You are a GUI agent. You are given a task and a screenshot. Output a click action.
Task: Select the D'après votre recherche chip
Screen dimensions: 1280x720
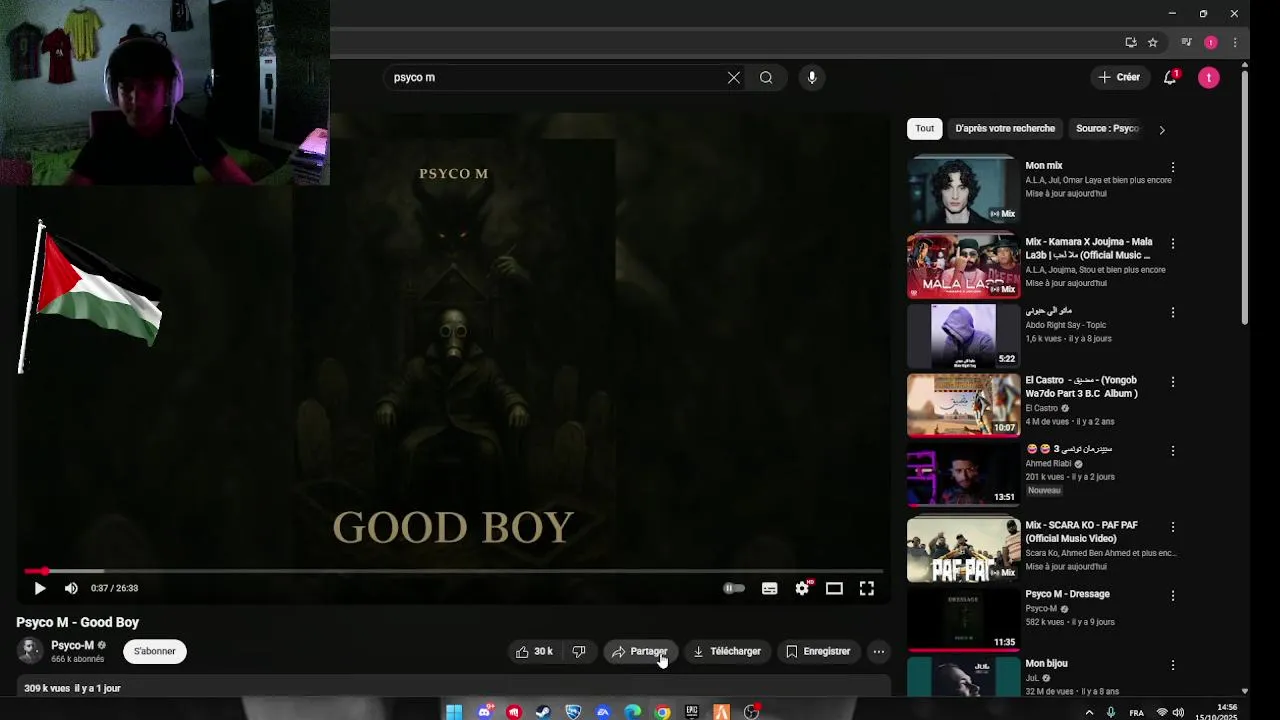[x=1005, y=128]
